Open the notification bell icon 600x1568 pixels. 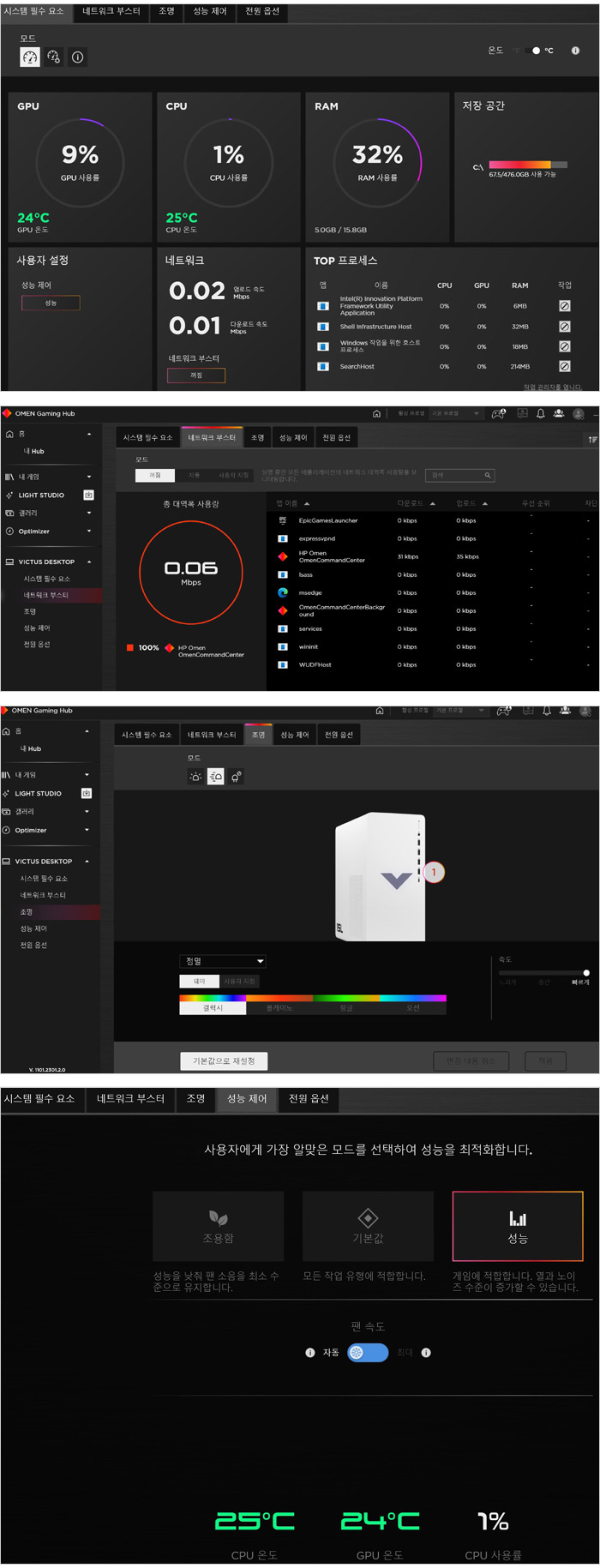(x=540, y=414)
